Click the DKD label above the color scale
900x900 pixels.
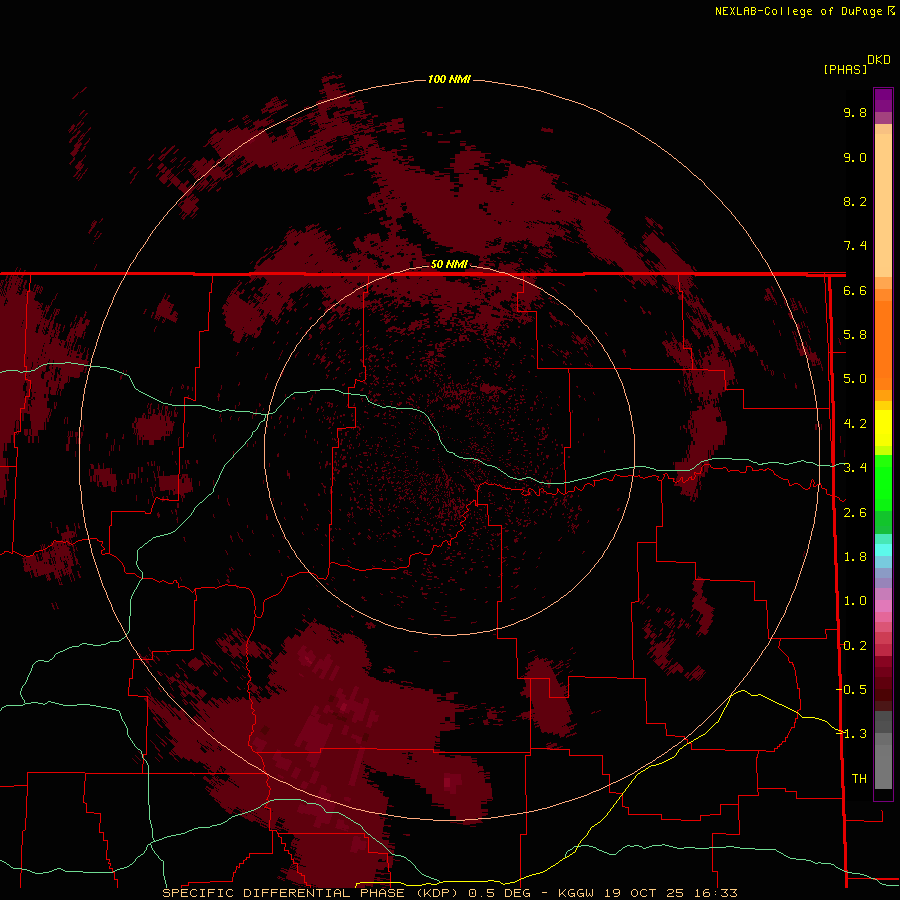(x=878, y=60)
